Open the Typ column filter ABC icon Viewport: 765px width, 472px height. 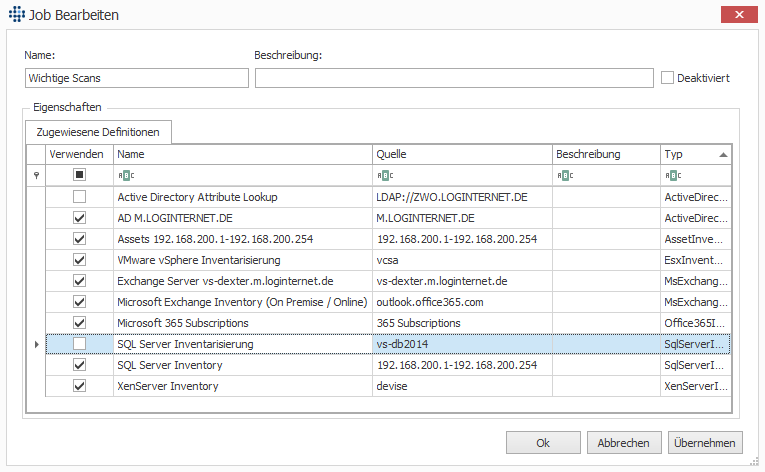click(x=673, y=175)
